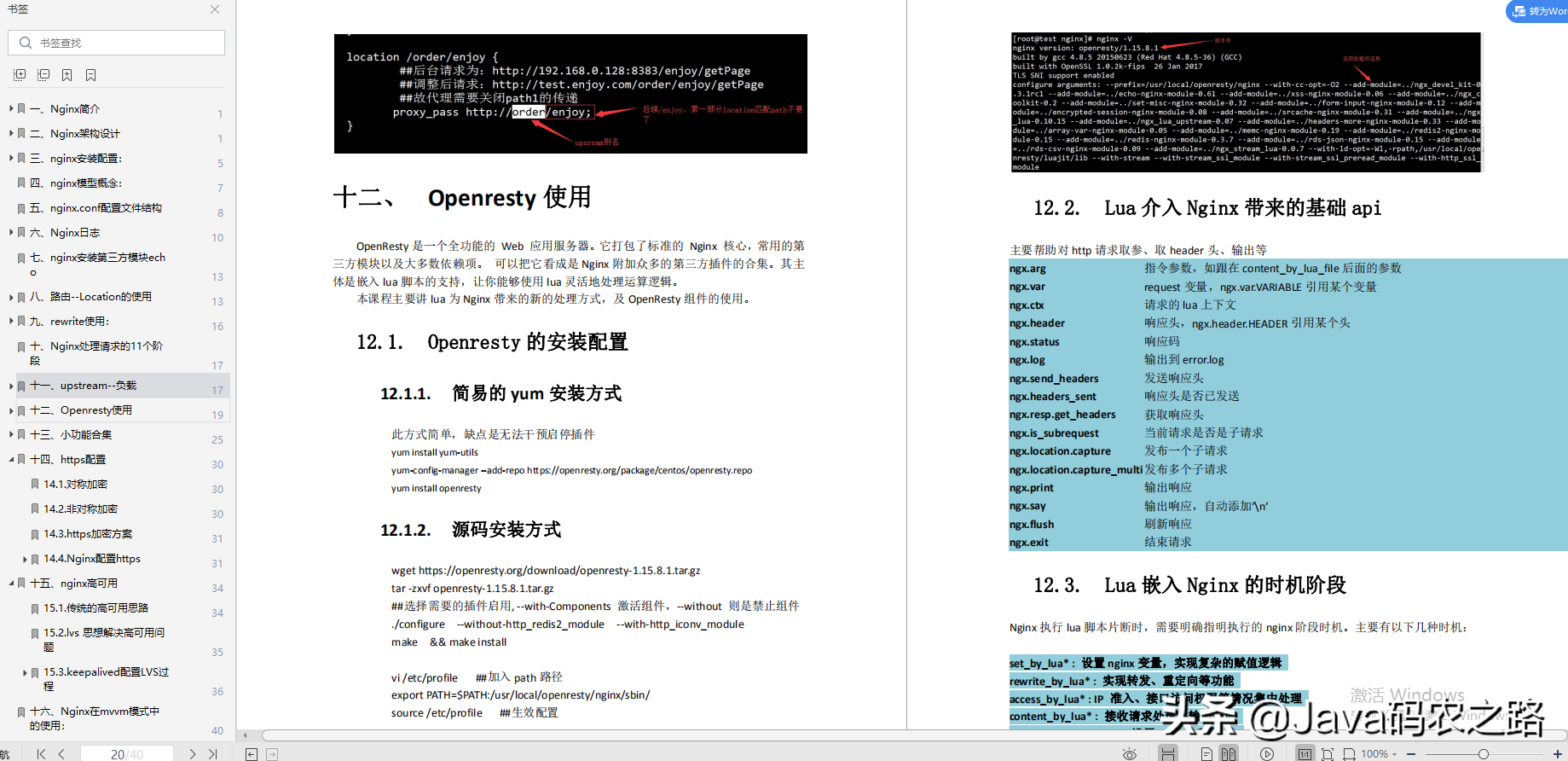Expand the 一、Nginx简介 bookmark
The width and height of the screenshot is (1568, 761).
click(x=11, y=108)
